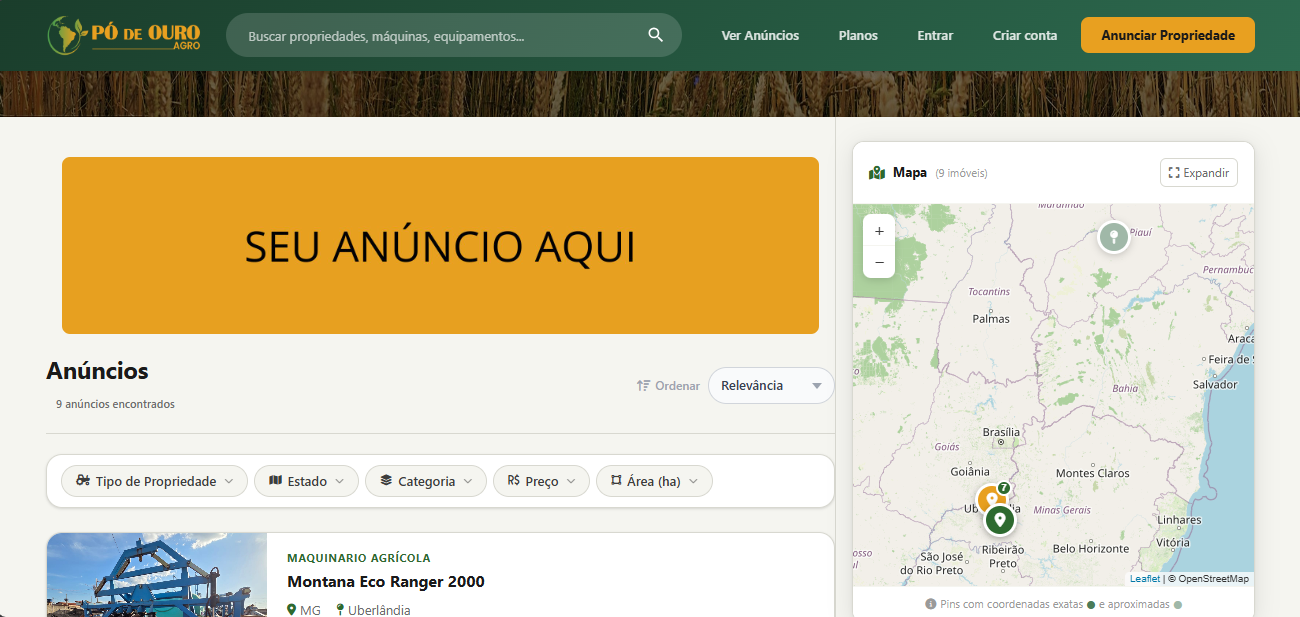Expand the Categoria filter dropdown
The width and height of the screenshot is (1300, 617).
[x=426, y=481]
